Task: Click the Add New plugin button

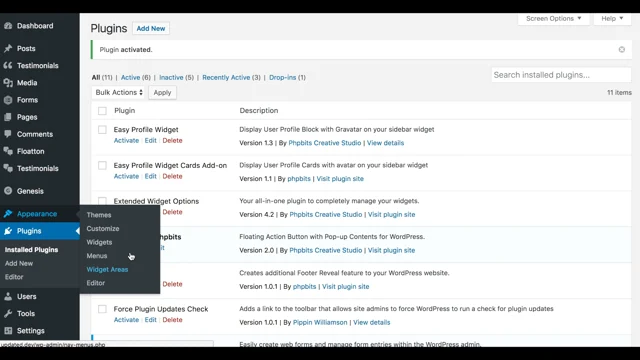Action: pyautogui.click(x=151, y=29)
